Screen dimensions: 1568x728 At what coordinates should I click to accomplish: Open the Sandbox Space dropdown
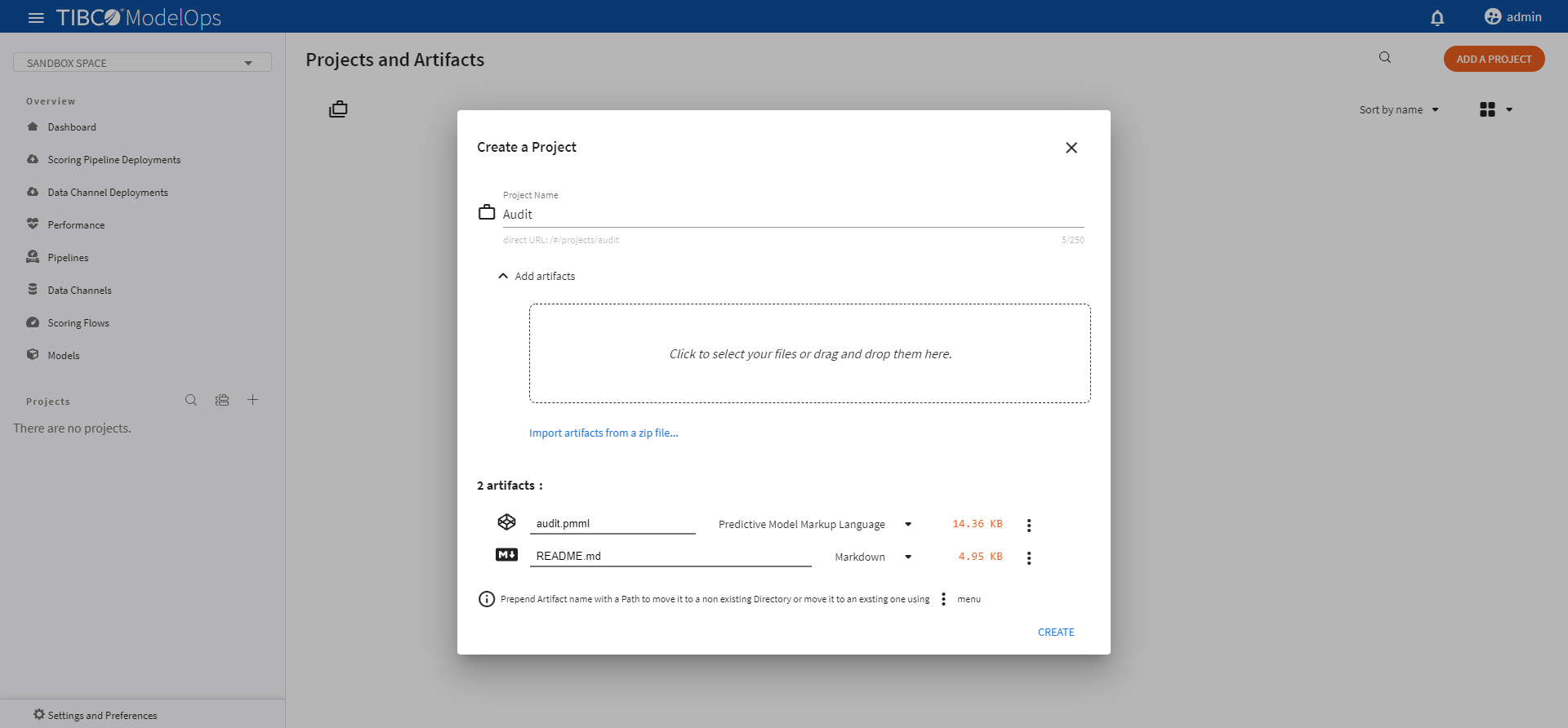(x=142, y=63)
